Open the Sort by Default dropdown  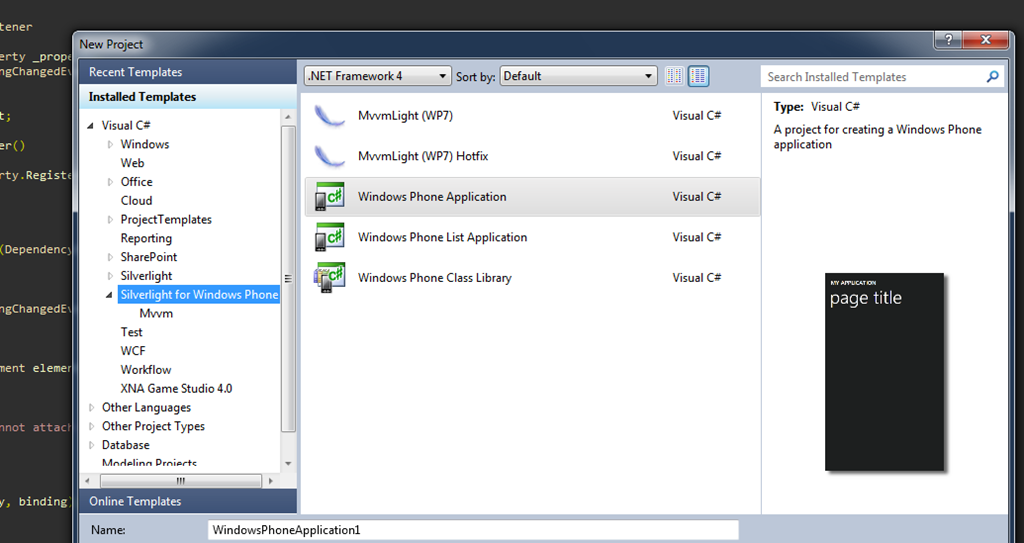578,76
